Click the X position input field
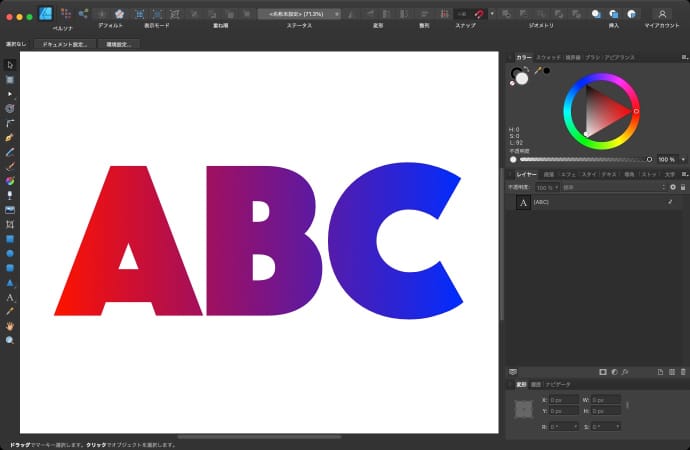The image size is (690, 450). pos(563,400)
